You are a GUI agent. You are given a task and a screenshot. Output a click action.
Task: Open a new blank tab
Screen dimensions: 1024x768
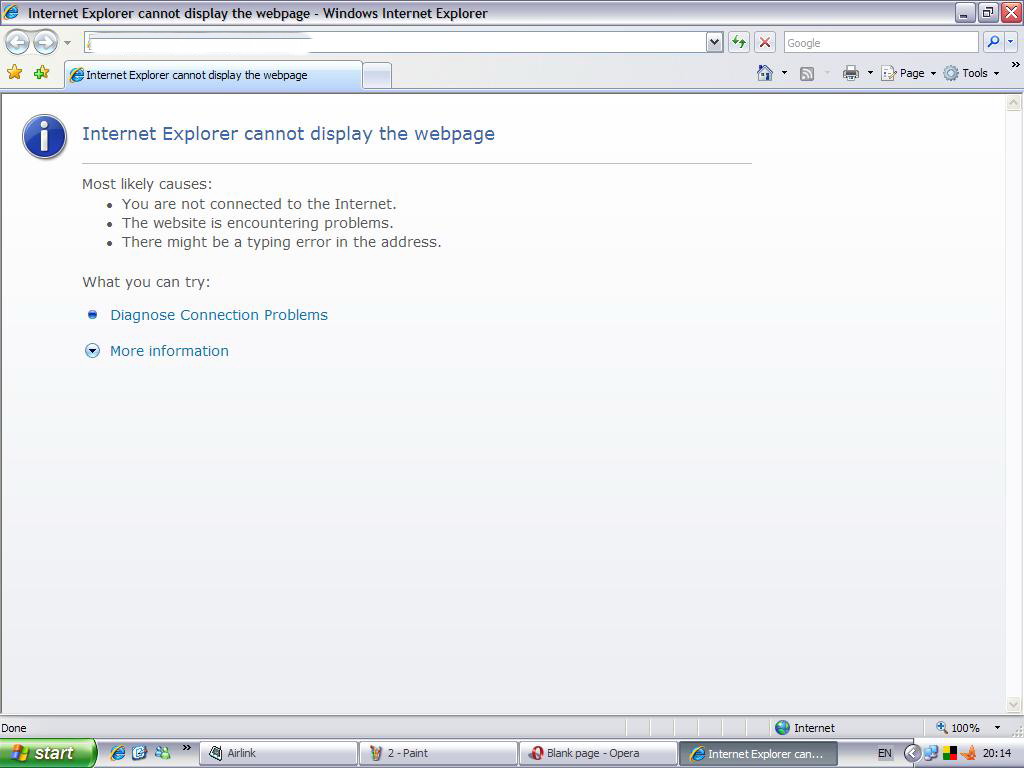pos(377,76)
